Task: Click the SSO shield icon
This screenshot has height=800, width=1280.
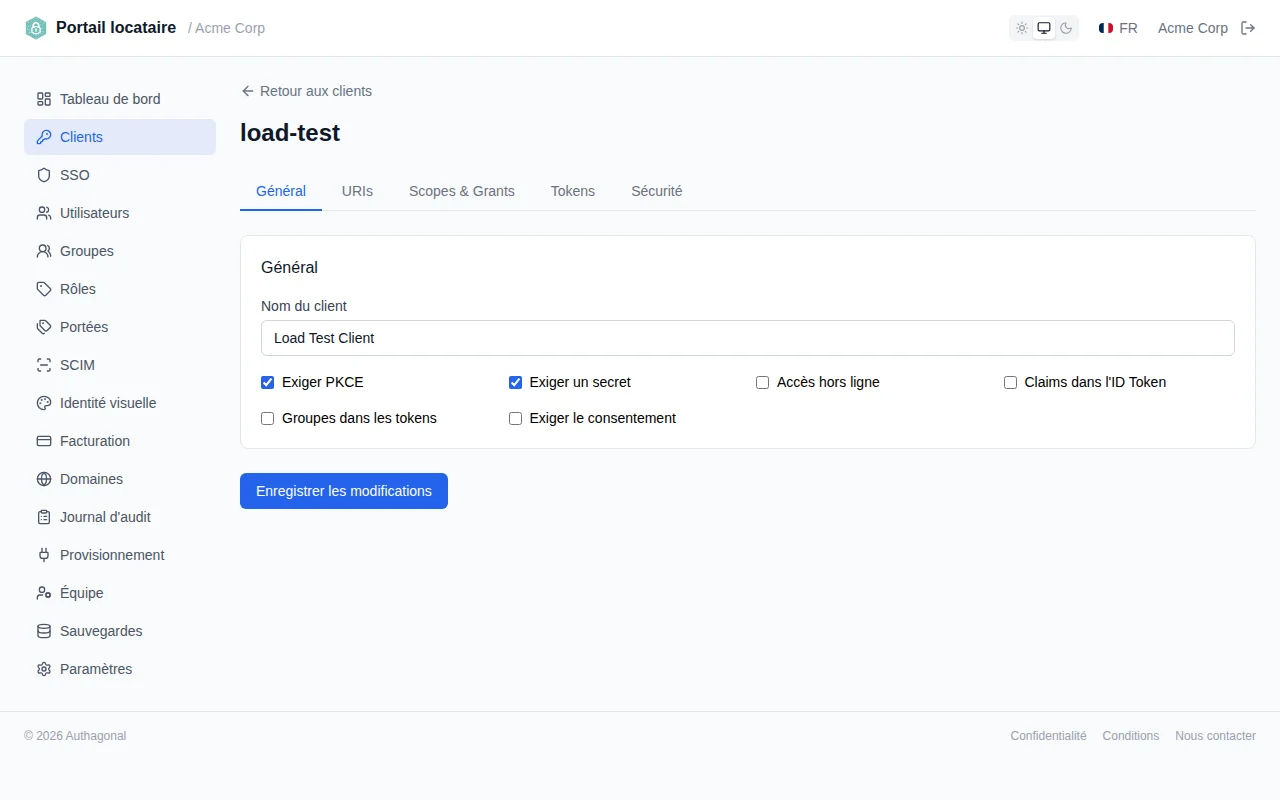Action: [x=44, y=175]
